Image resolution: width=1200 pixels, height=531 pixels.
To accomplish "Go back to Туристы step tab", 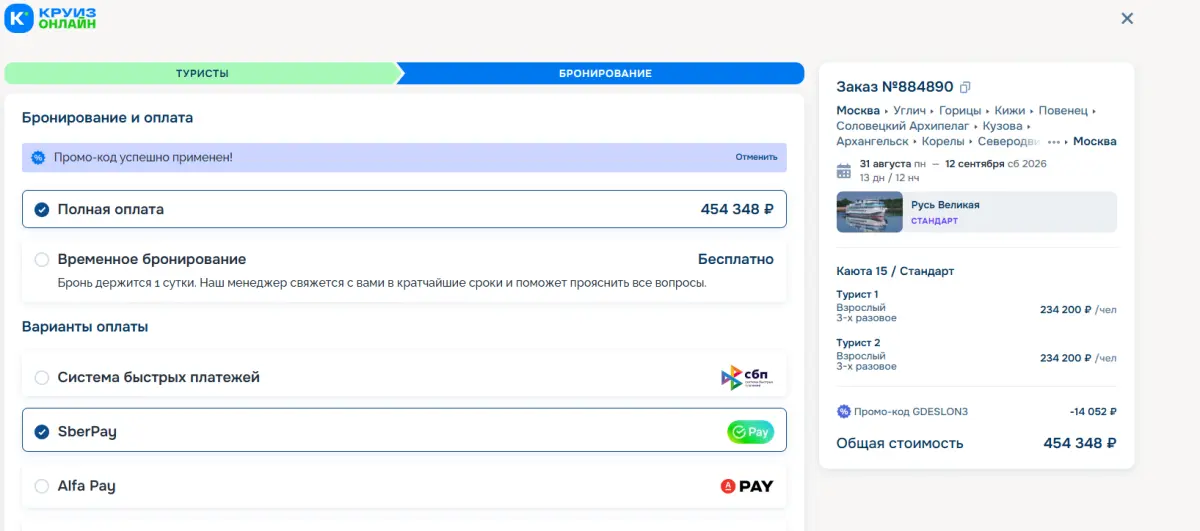I will point(202,73).
